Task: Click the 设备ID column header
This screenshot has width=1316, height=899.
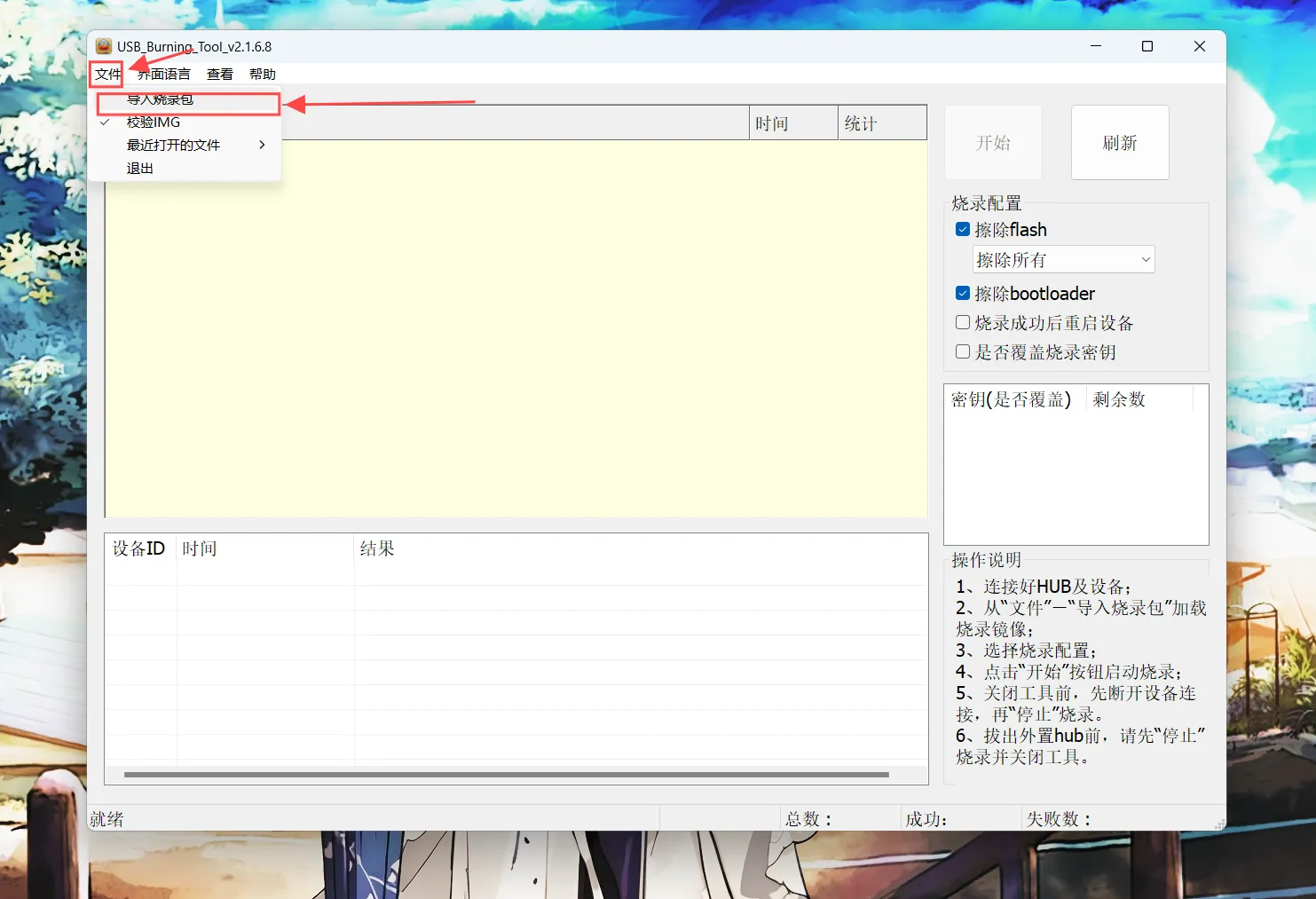Action: point(139,549)
